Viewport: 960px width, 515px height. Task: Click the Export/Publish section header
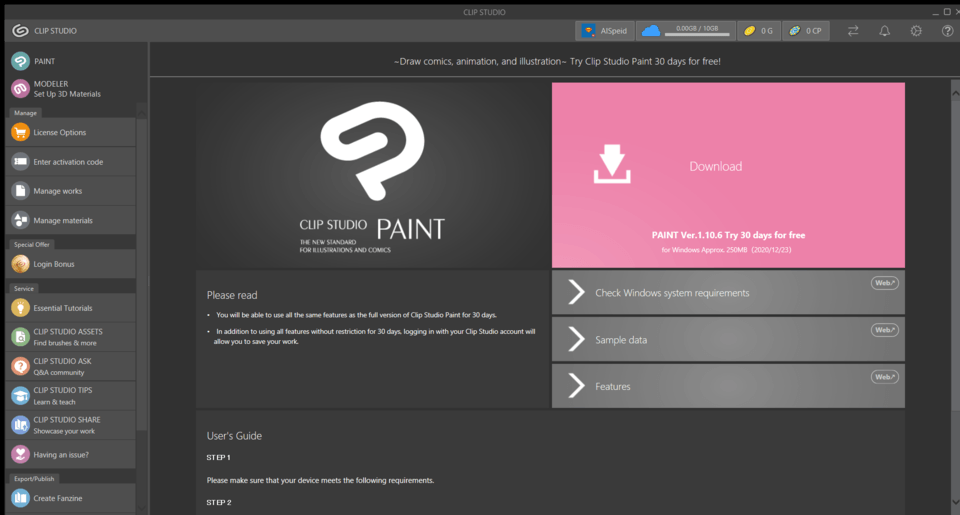click(x=34, y=479)
